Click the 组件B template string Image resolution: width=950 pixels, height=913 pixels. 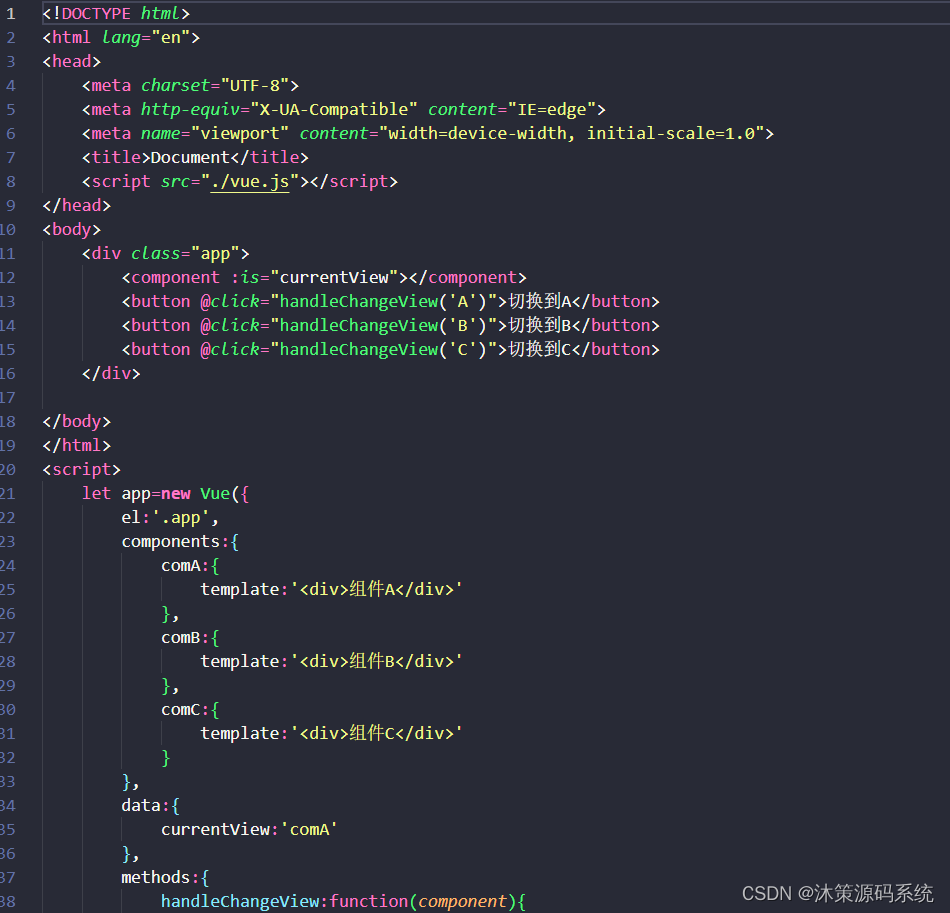pyautogui.click(x=376, y=662)
